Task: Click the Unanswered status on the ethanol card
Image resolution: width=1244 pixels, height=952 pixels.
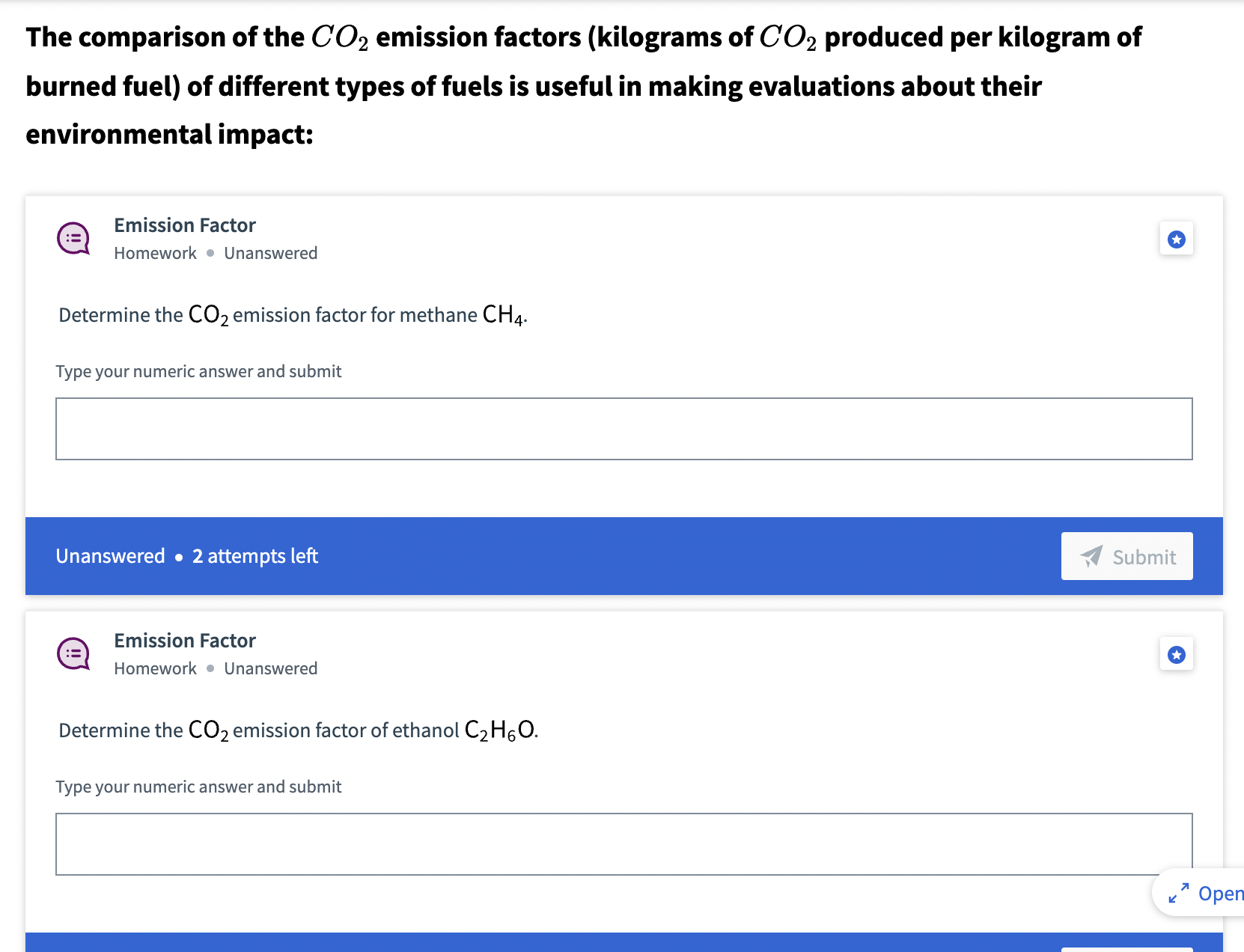Action: tap(271, 668)
